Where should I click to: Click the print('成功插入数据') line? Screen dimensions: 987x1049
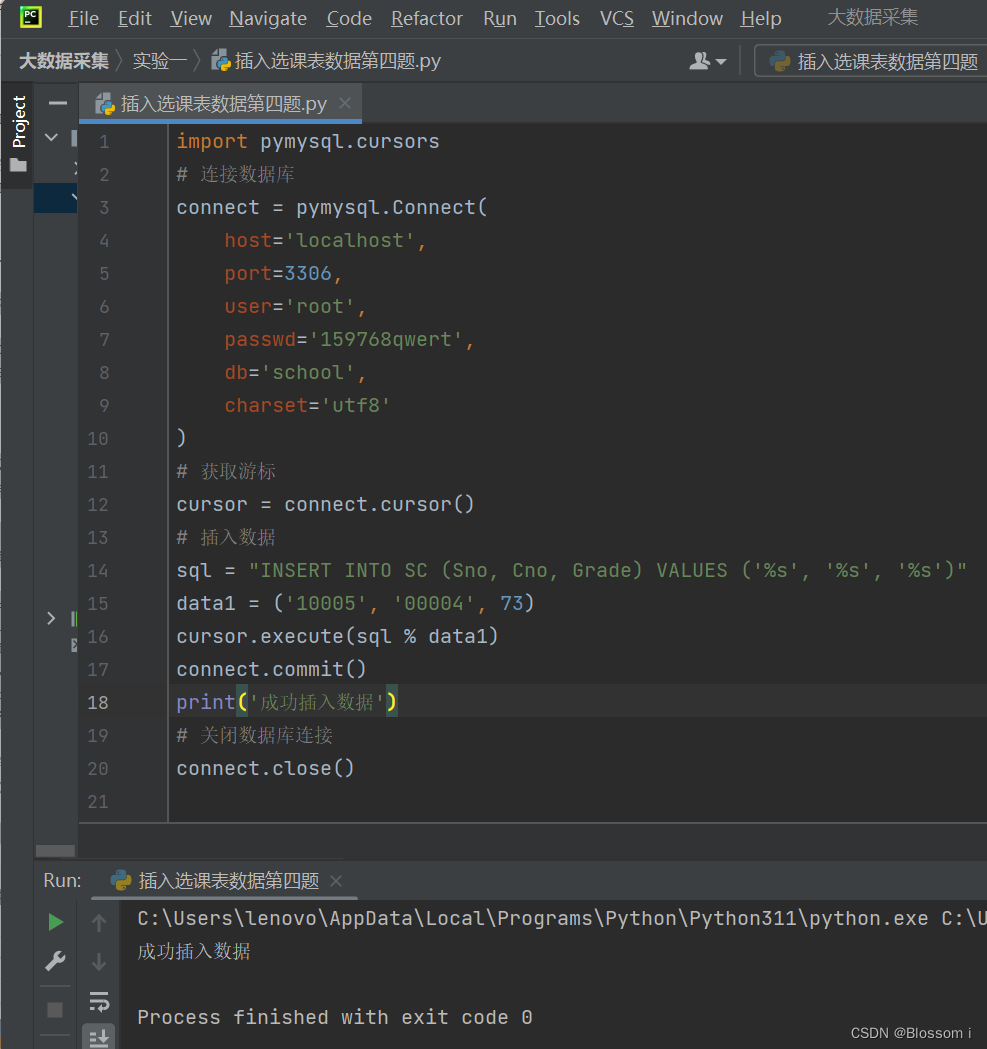pyautogui.click(x=286, y=702)
